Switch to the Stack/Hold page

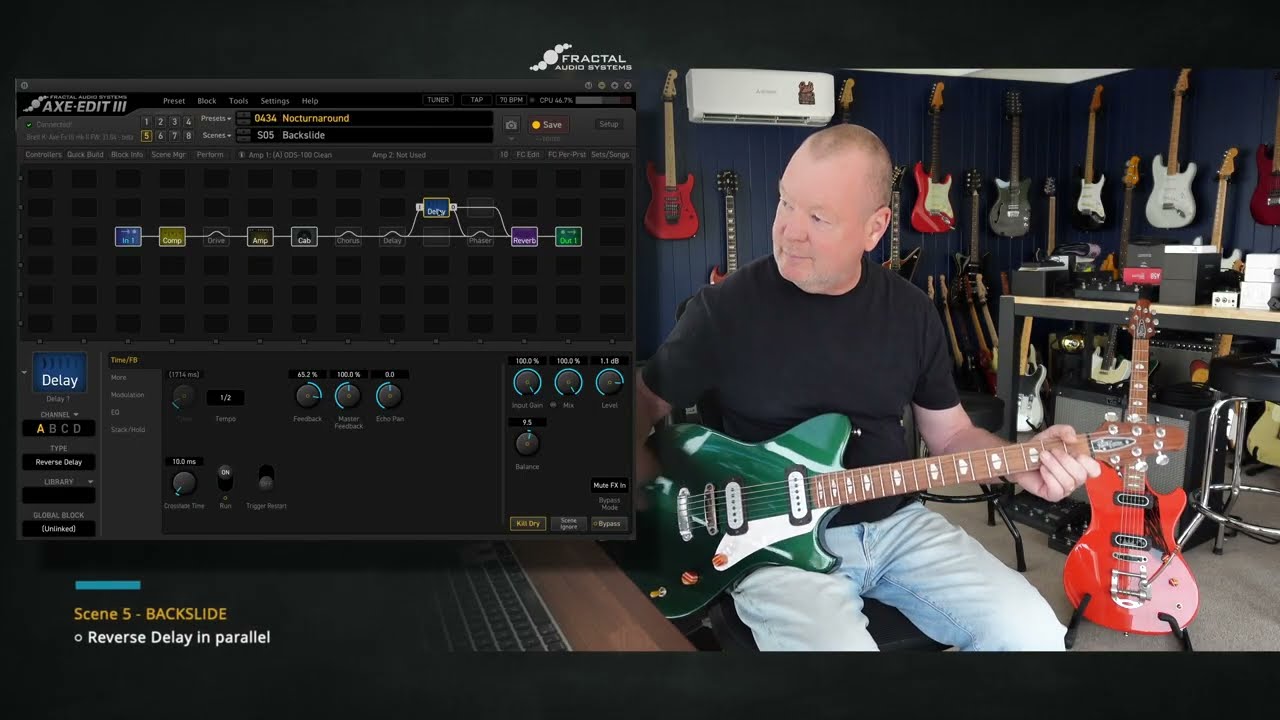[128, 430]
